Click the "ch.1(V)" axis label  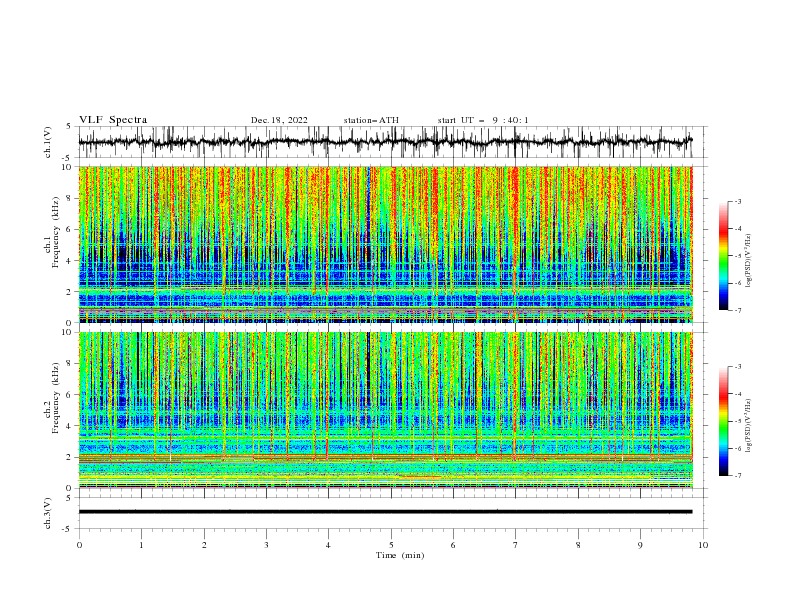click(48, 142)
